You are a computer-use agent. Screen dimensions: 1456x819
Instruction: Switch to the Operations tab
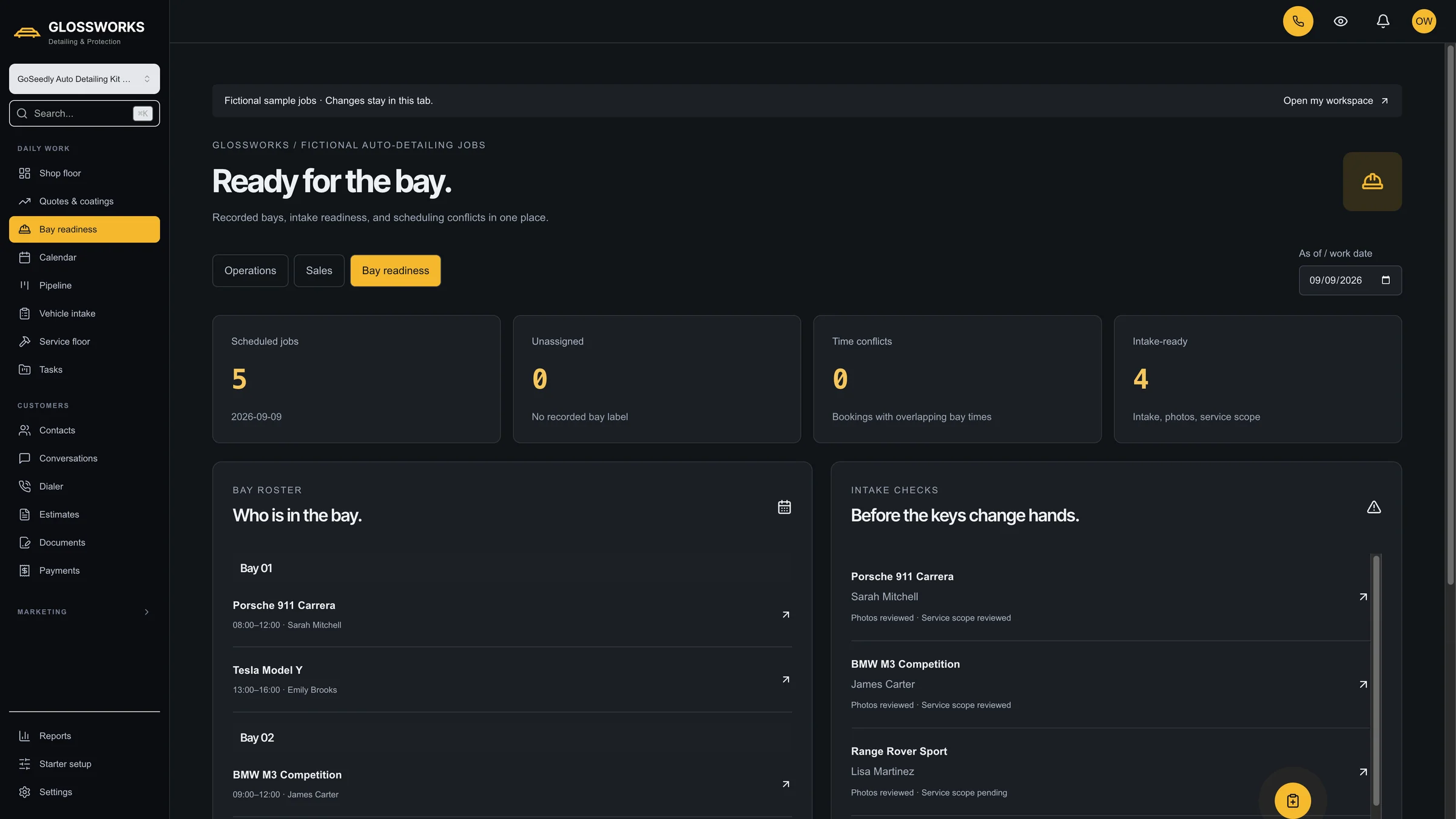point(250,271)
